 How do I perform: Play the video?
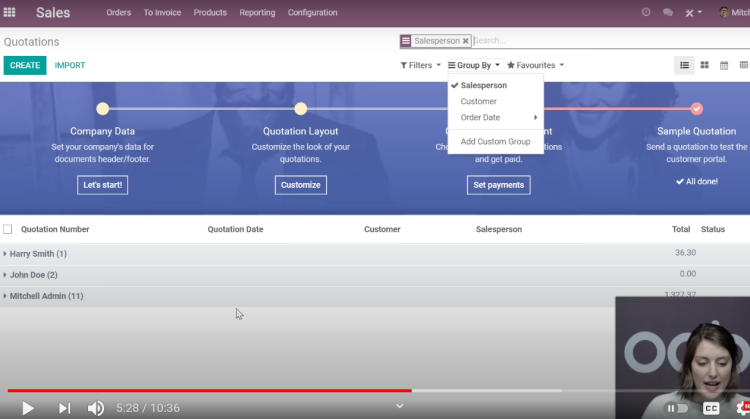click(28, 408)
